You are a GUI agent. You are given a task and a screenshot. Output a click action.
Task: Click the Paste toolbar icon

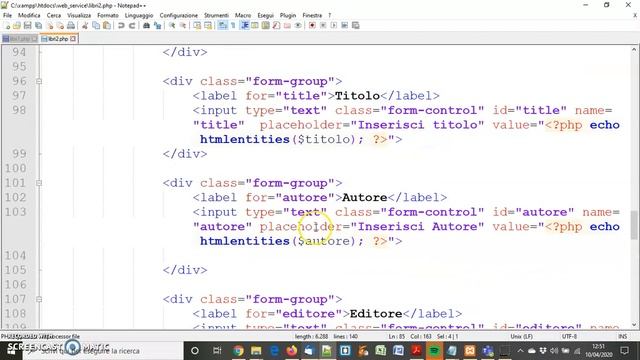(107, 25)
